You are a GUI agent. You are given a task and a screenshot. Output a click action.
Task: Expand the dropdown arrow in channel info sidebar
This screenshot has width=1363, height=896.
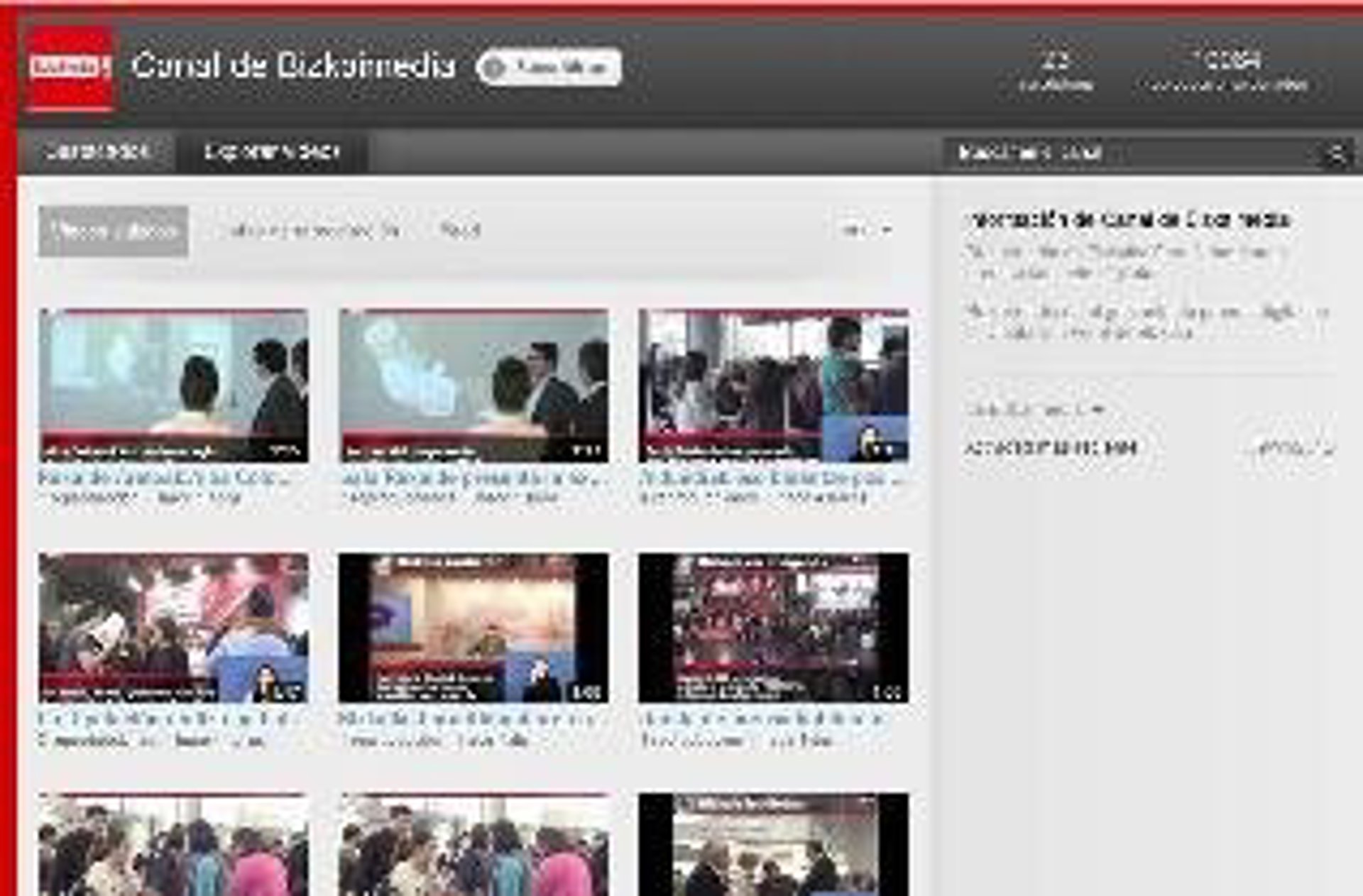tap(1097, 409)
